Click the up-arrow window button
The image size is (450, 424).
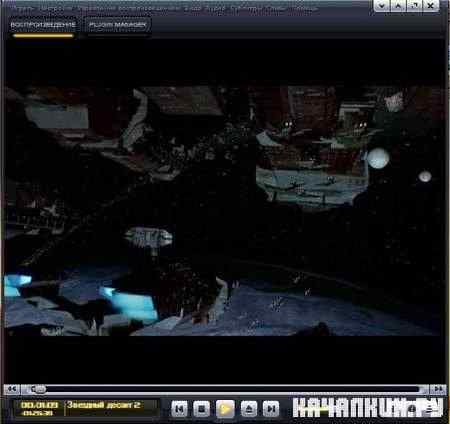coord(398,6)
